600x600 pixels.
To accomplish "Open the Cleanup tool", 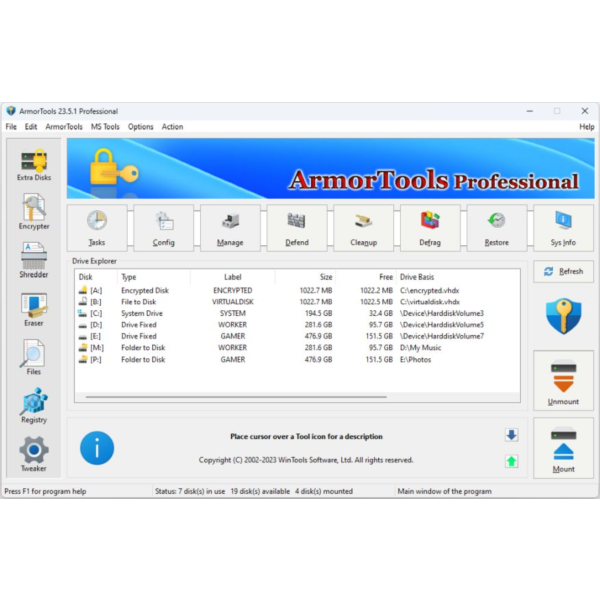I will tap(364, 228).
